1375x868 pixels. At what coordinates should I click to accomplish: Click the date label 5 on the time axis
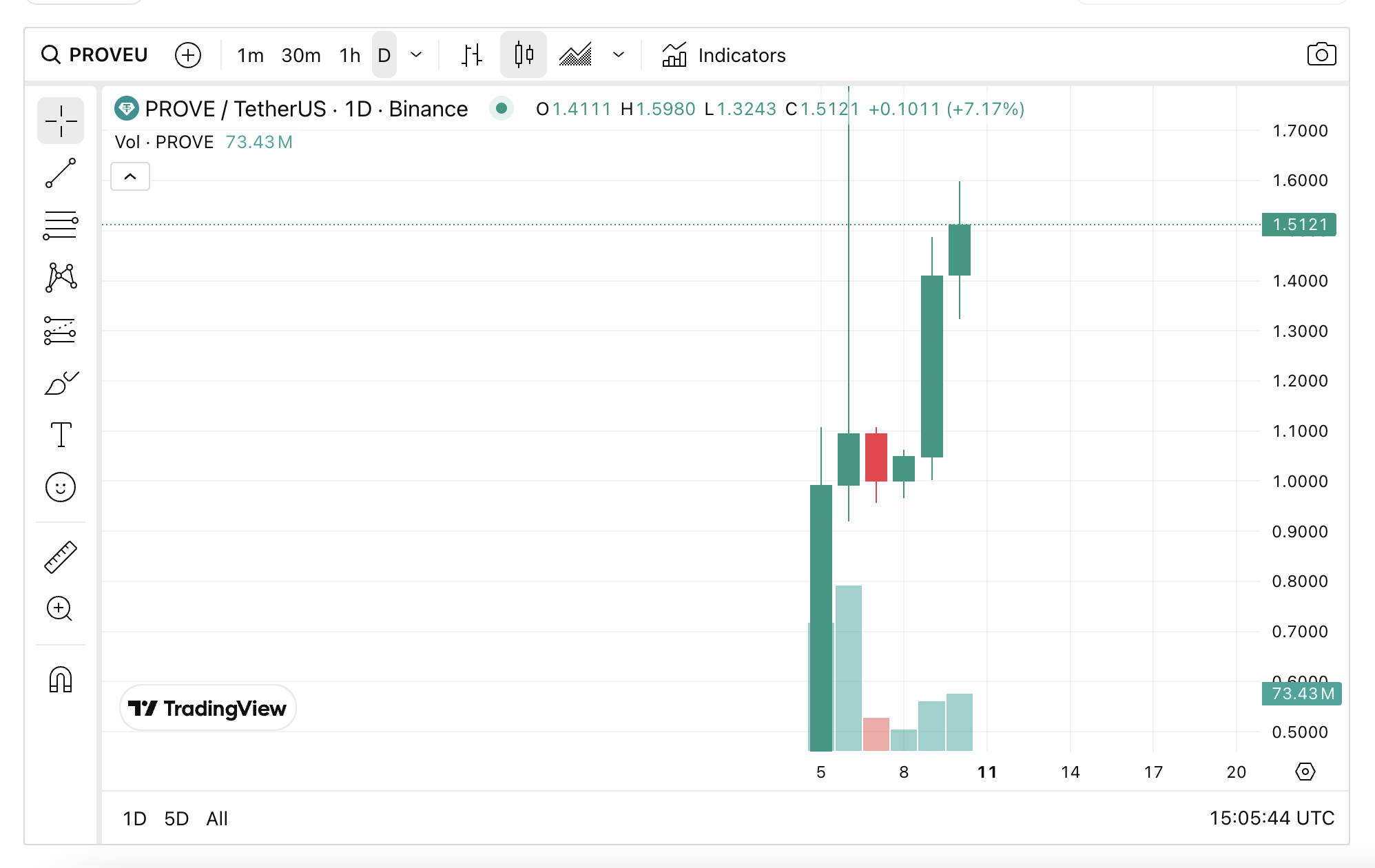821,772
